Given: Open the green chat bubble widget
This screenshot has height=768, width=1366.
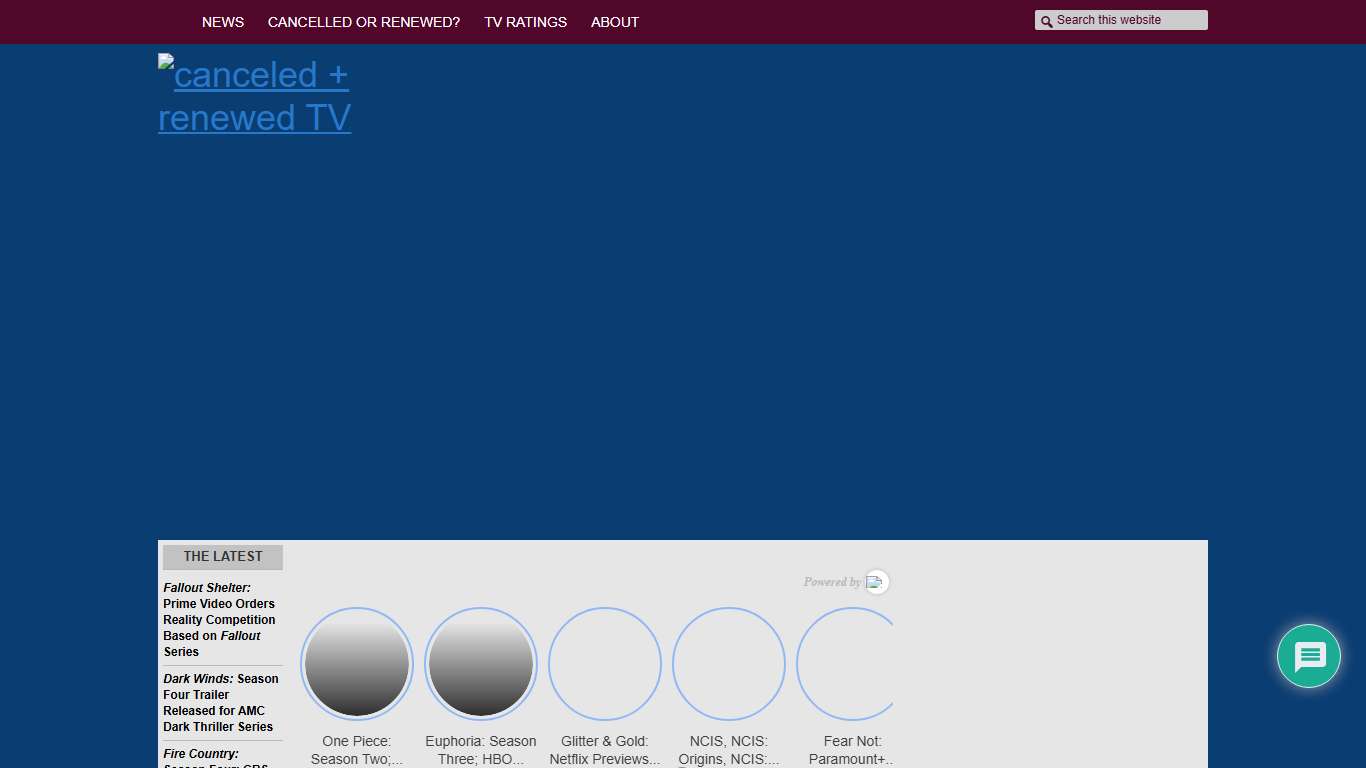Looking at the screenshot, I should coord(1308,656).
